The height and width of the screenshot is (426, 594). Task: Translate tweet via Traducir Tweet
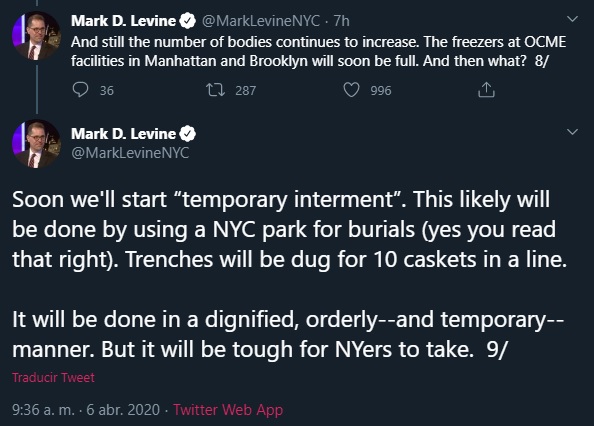click(53, 378)
